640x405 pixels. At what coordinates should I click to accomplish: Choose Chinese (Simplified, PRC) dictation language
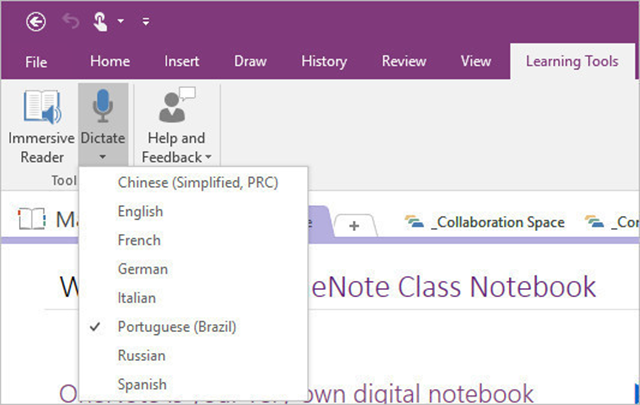193,182
